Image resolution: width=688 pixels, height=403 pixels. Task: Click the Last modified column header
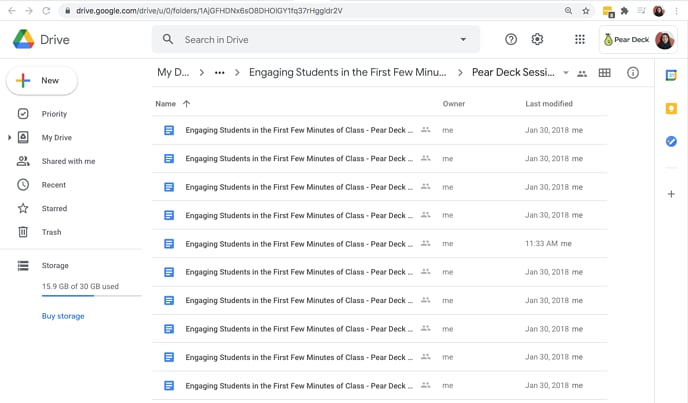pyautogui.click(x=549, y=104)
